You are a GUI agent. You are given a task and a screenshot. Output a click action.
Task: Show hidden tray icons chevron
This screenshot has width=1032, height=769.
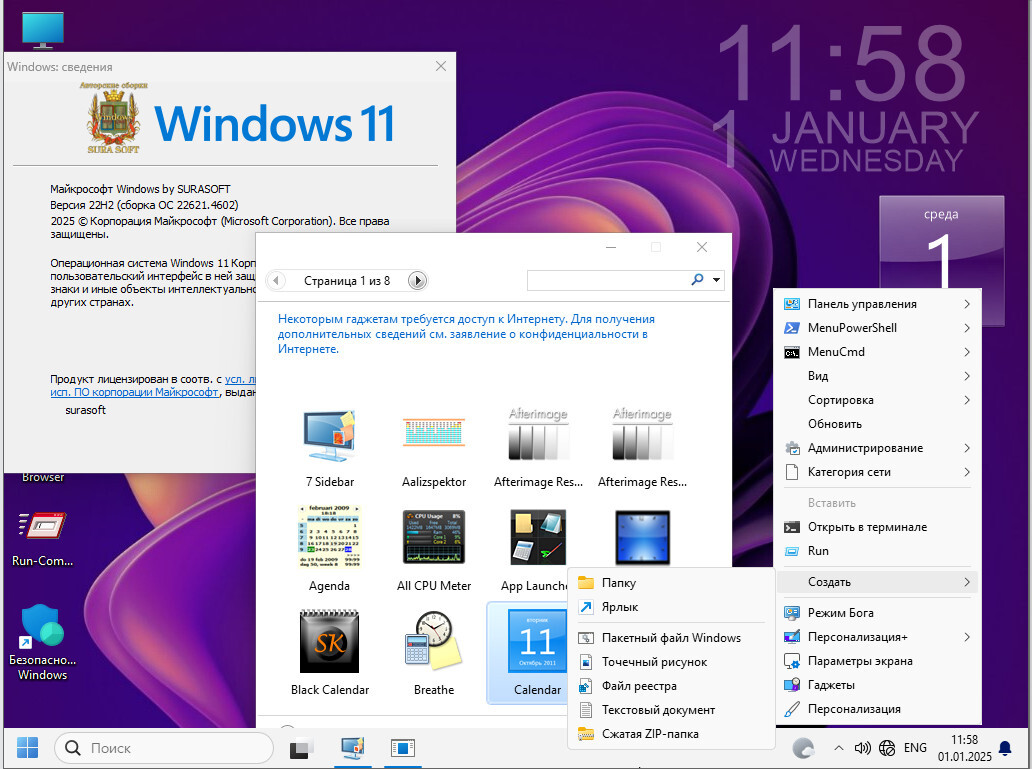[x=838, y=748]
